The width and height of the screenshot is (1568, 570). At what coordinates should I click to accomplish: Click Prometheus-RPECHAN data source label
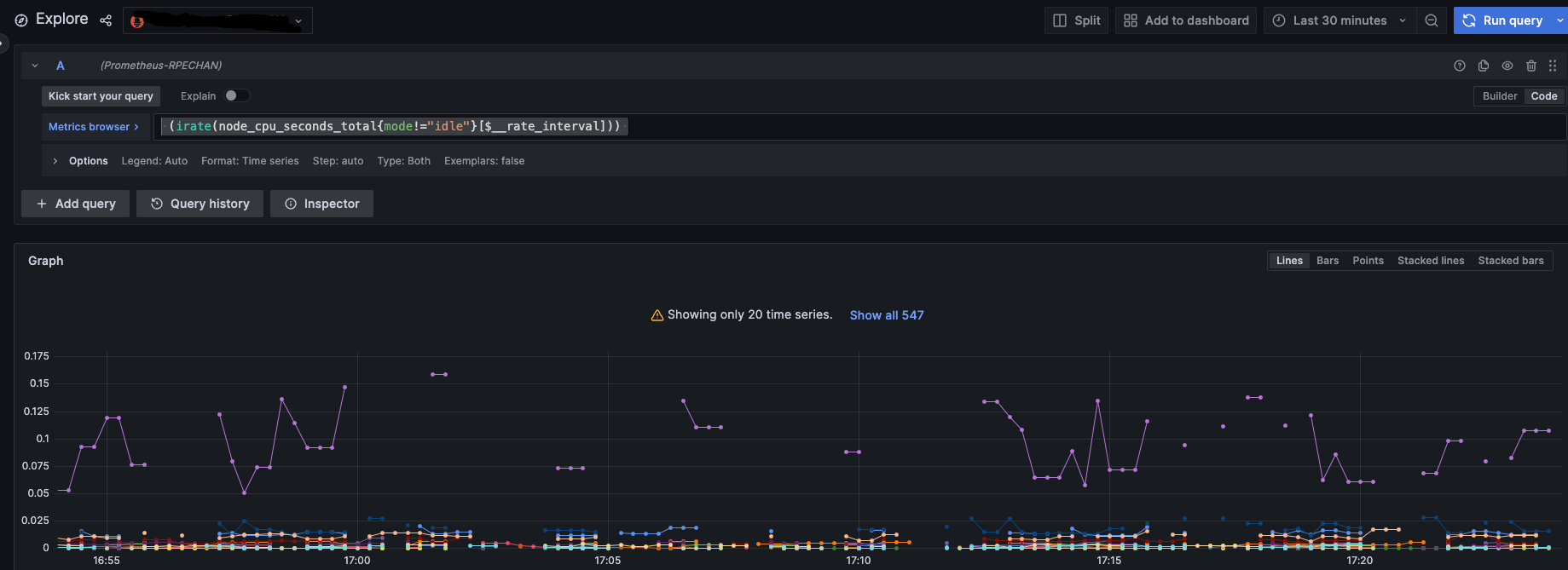(161, 66)
